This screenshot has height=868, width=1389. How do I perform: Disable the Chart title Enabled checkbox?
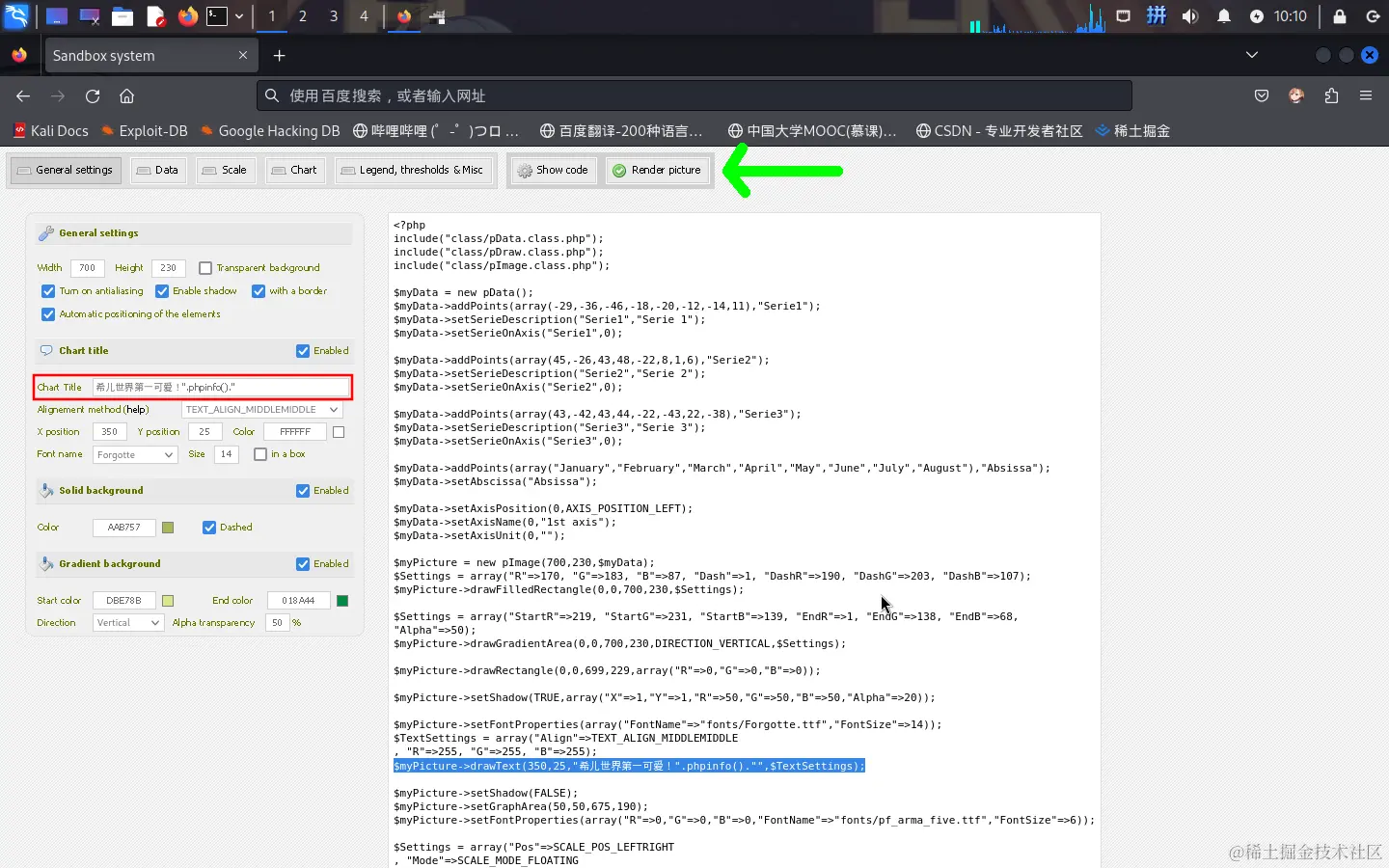click(303, 351)
